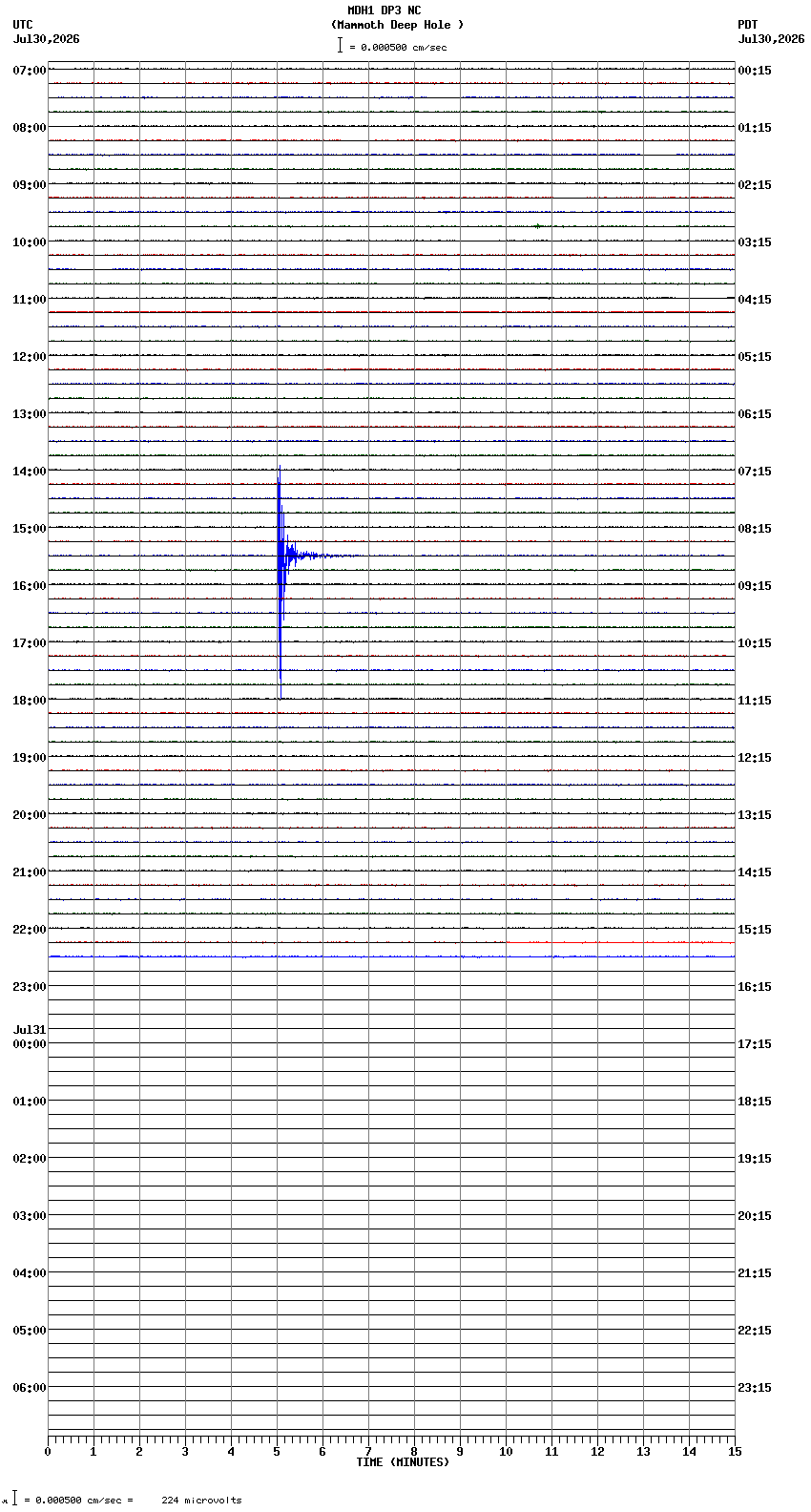Click the 05:15 PDT time label
Screen dimensions: 811x1512
[x=755, y=357]
